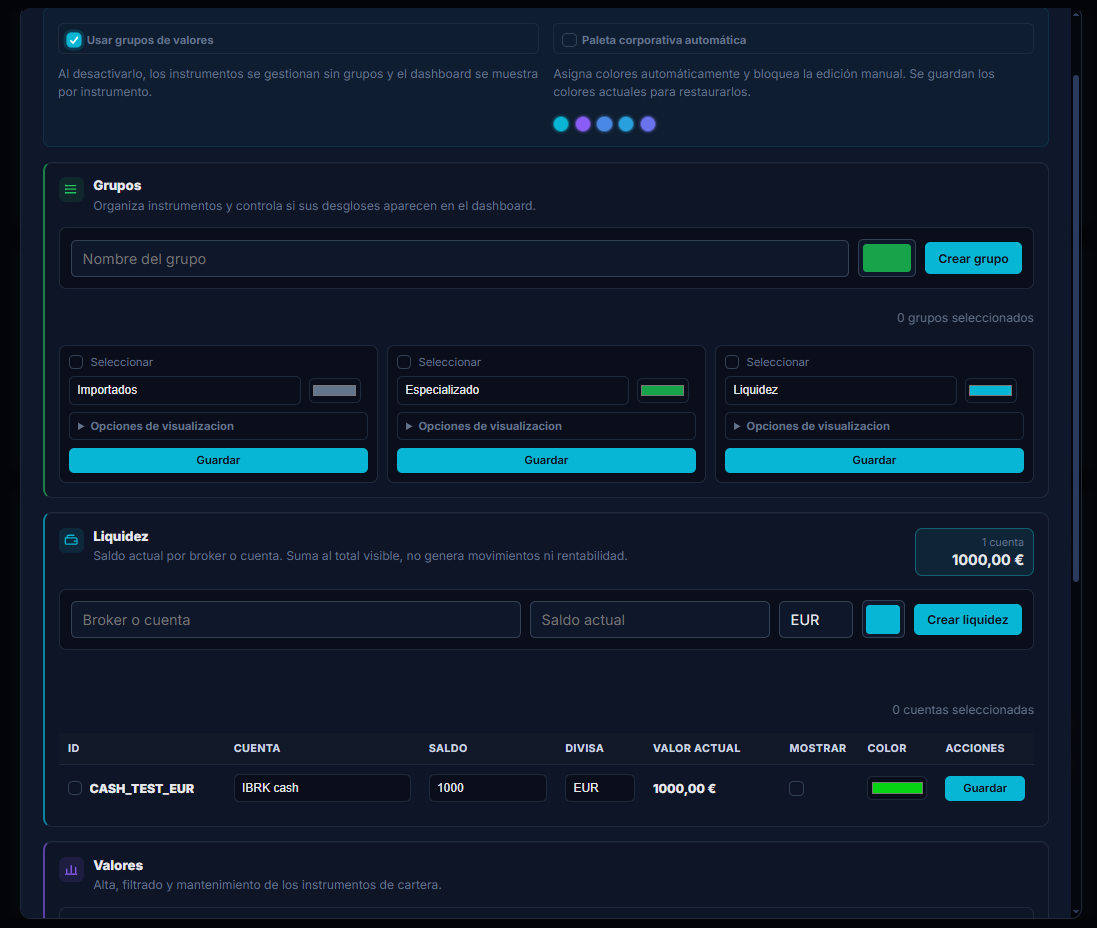Screen dimensions: 1097x928
Task: Save the CASH_TEST_EUR row with Guardar
Action: 984,788
